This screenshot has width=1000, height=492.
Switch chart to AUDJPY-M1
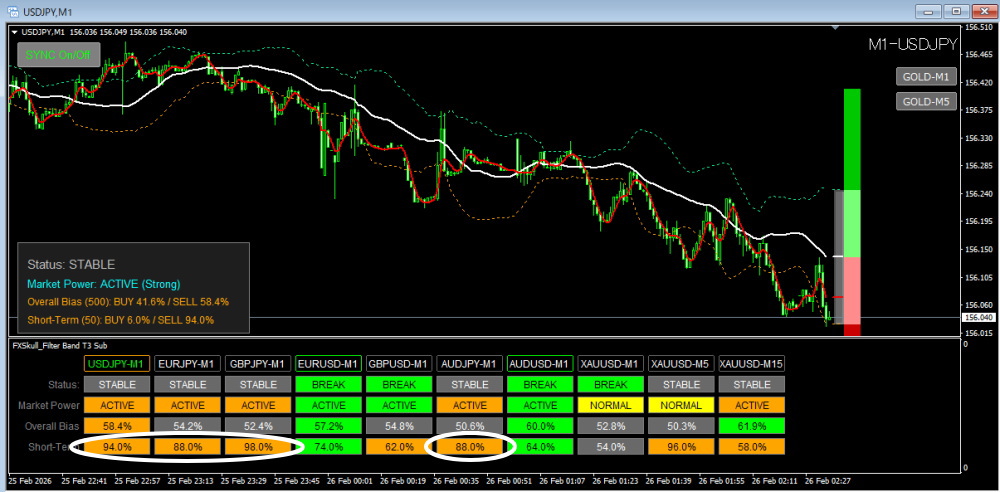(469, 363)
